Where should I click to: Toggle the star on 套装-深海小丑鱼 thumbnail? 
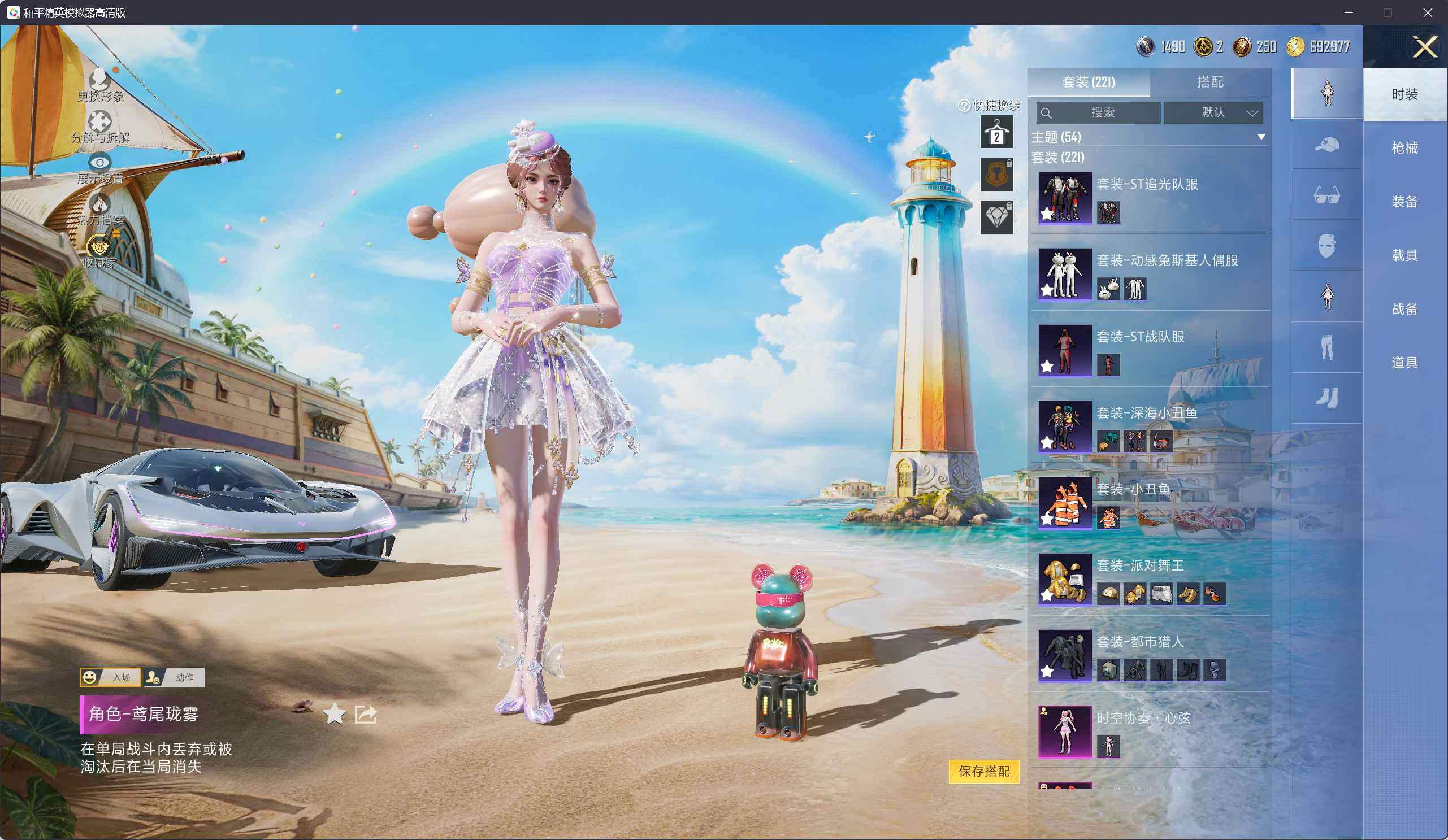click(x=1047, y=443)
